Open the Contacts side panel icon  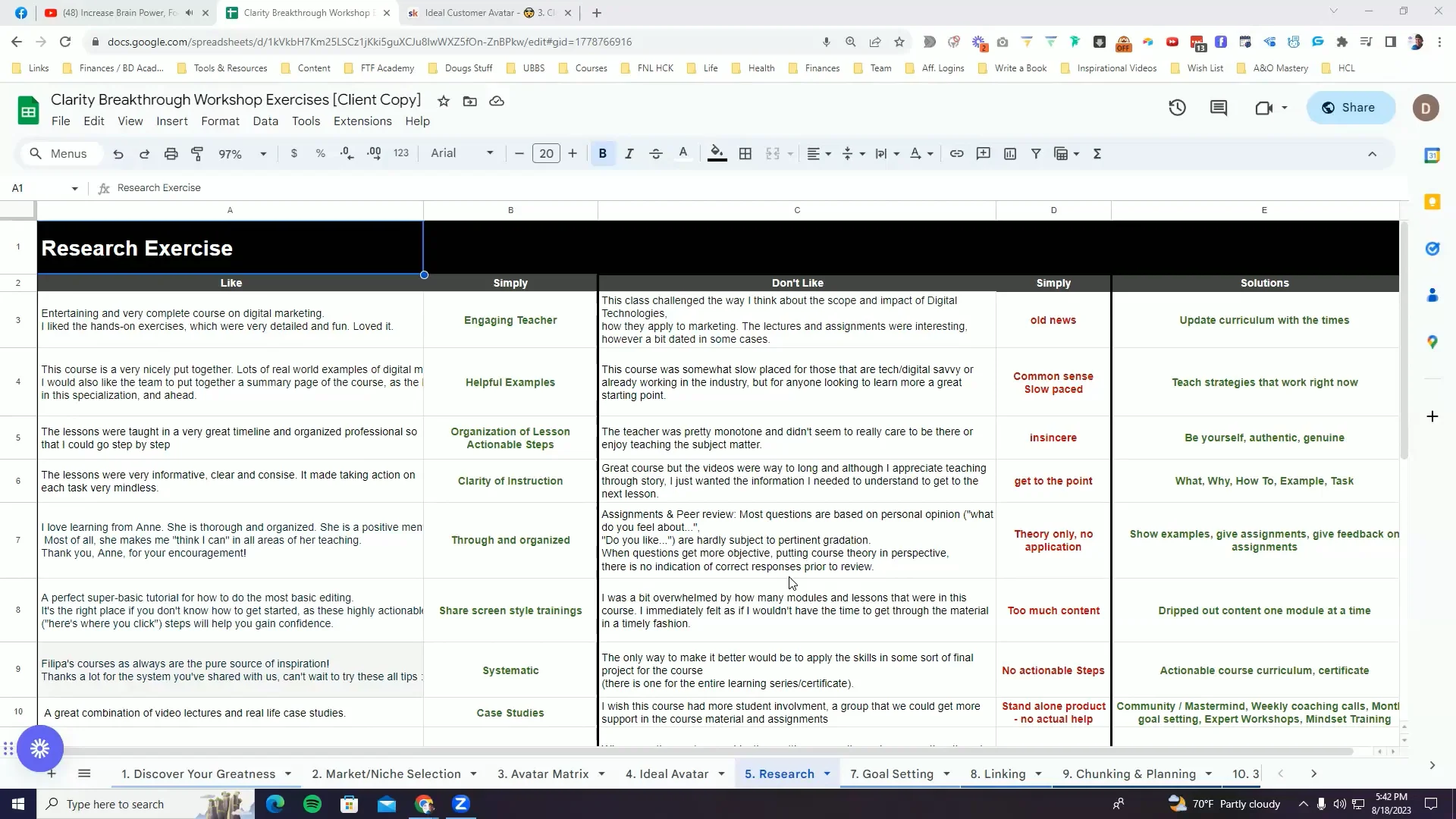pos(1432,295)
